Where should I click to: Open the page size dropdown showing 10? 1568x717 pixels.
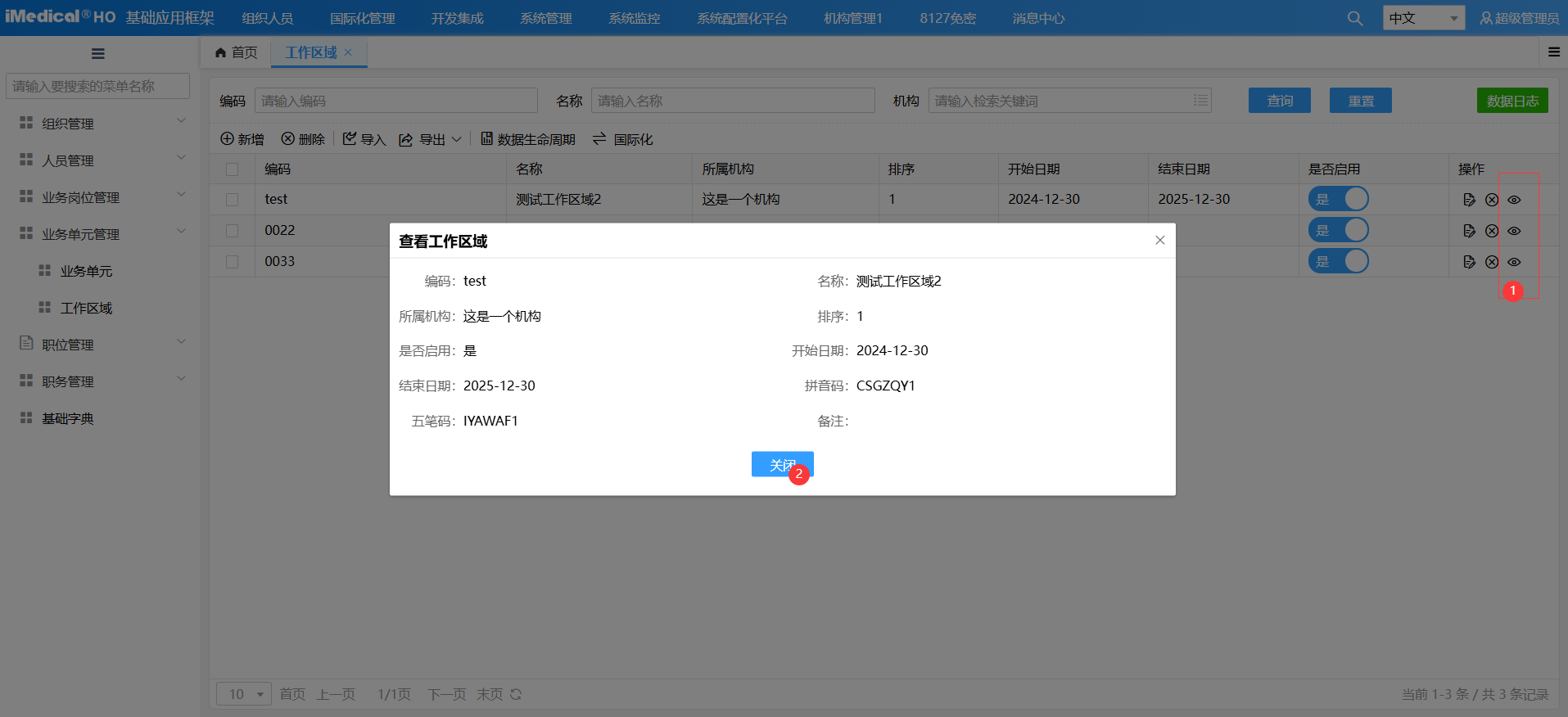coord(244,694)
